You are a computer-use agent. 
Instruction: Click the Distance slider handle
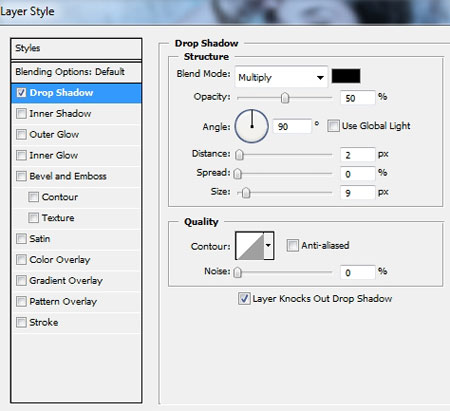239,155
